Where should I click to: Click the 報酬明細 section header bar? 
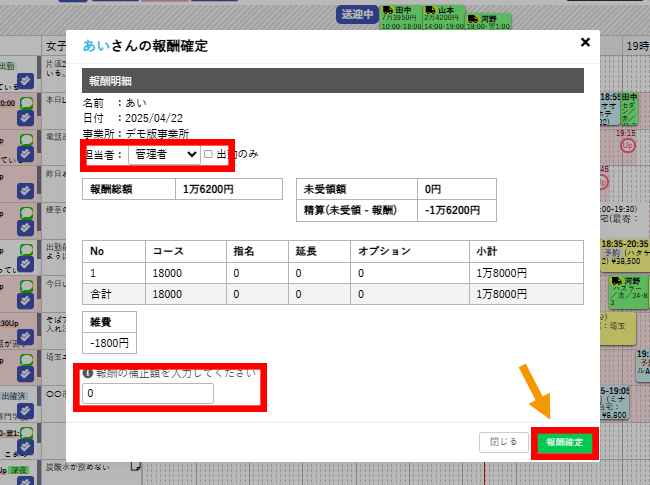click(x=333, y=81)
